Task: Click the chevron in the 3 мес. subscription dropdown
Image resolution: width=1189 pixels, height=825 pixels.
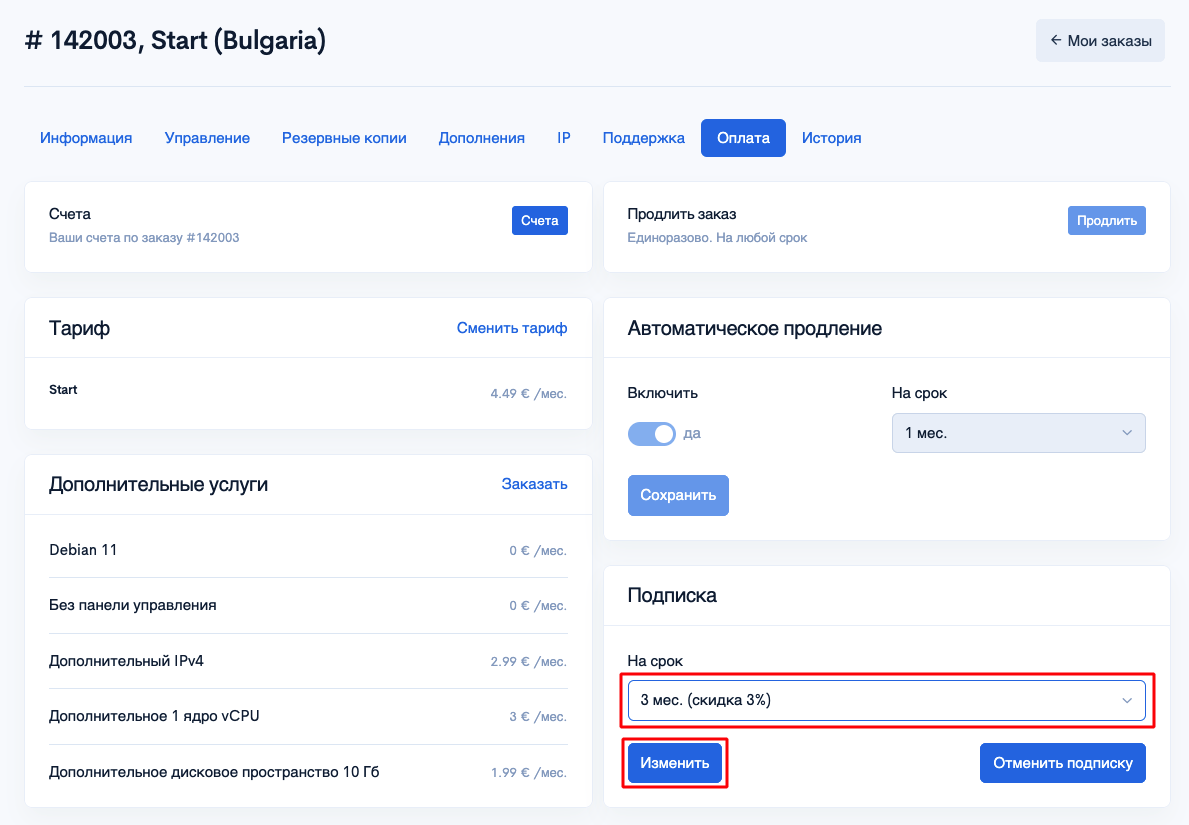Action: 1127,701
